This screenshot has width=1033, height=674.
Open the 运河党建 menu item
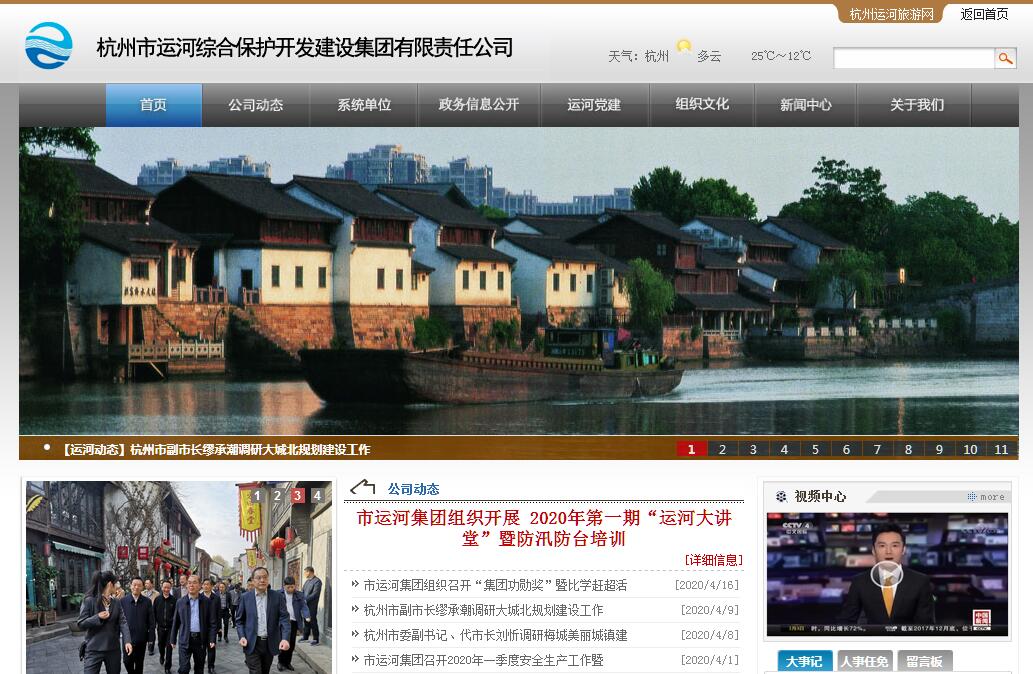coord(594,105)
